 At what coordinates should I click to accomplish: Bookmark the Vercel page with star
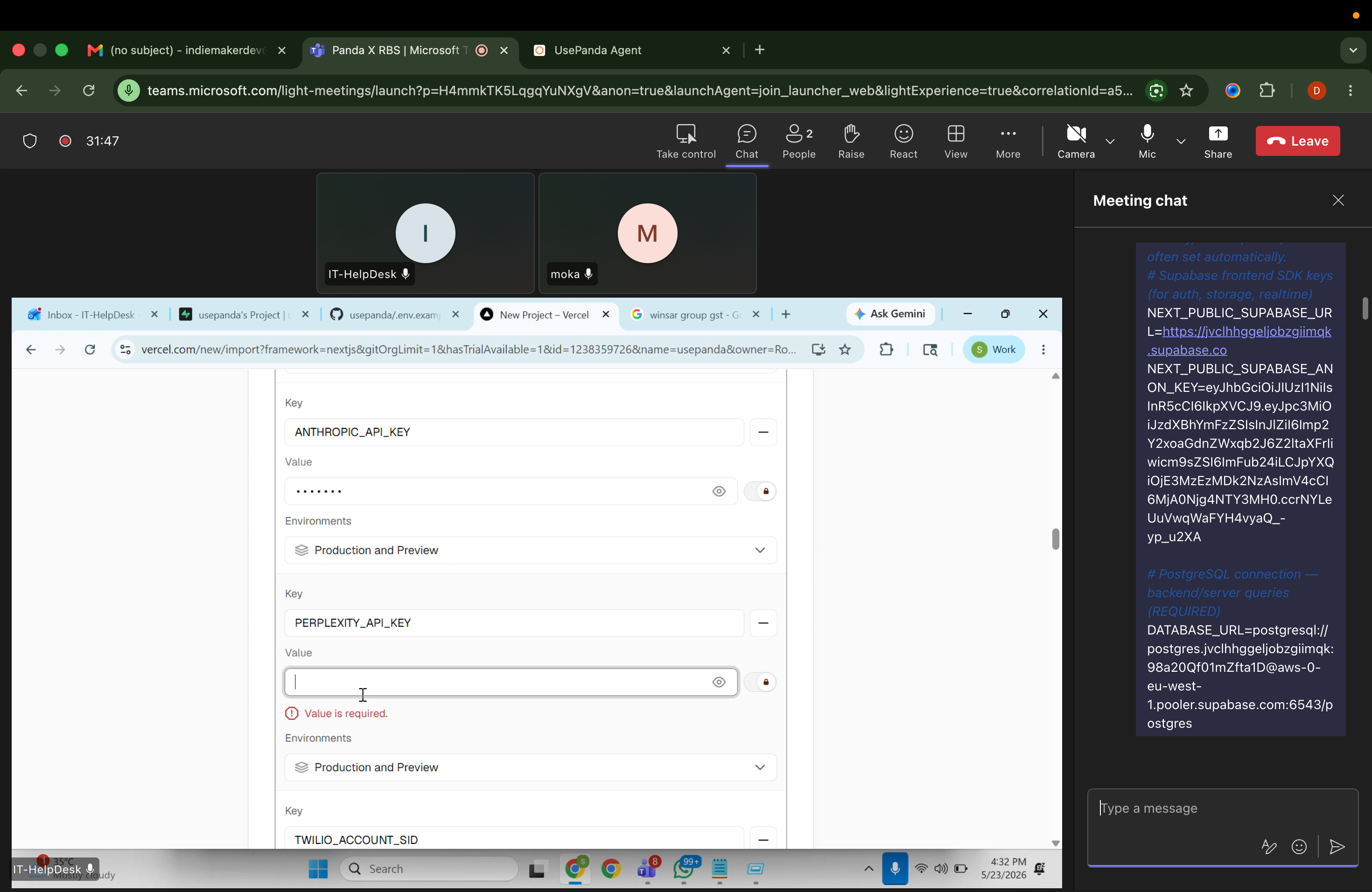(x=845, y=350)
